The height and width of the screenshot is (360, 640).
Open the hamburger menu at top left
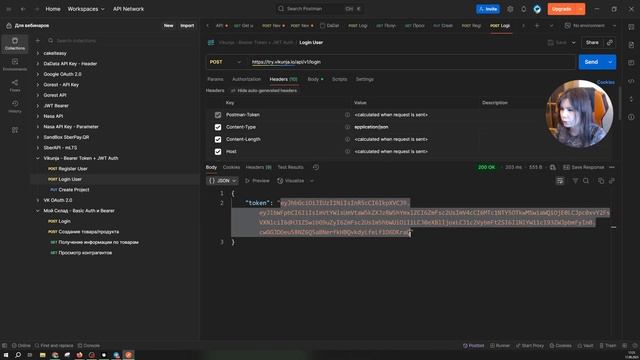(x=9, y=9)
